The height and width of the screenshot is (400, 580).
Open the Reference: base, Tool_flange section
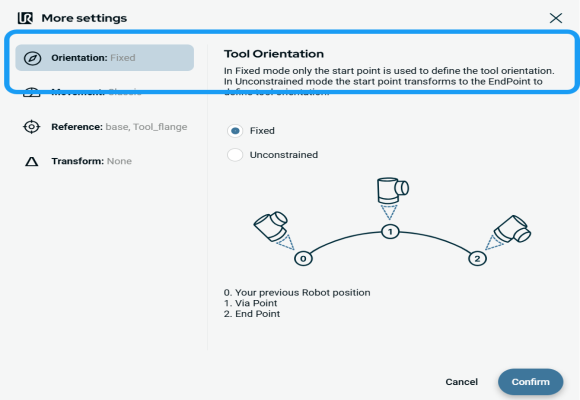(105, 127)
